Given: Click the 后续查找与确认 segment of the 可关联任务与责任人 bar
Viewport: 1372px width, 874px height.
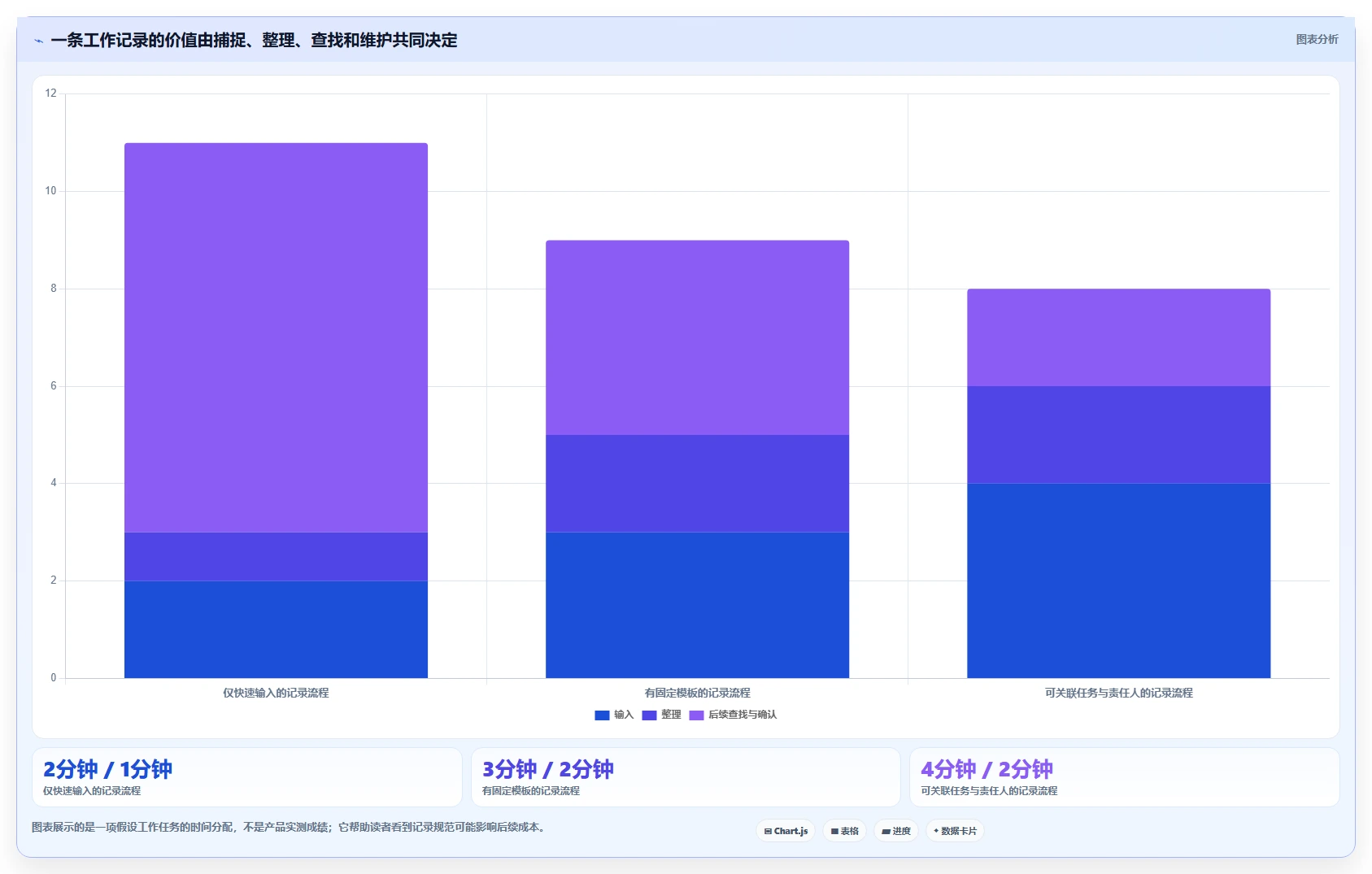Looking at the screenshot, I should coord(1118,337).
